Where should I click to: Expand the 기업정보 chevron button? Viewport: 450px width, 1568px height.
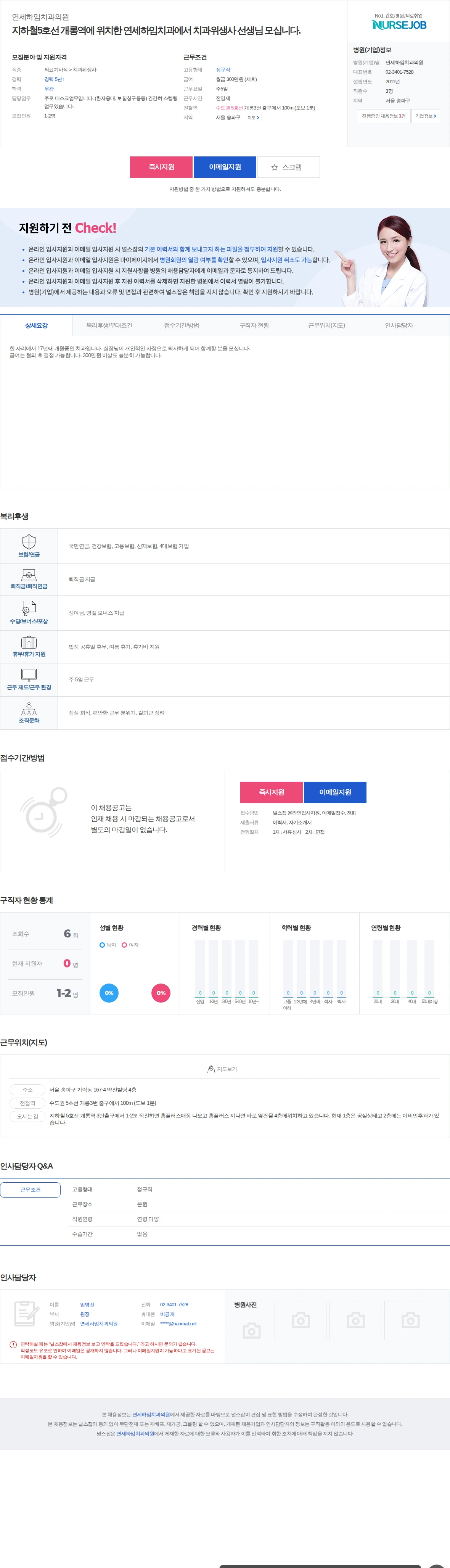point(426,116)
